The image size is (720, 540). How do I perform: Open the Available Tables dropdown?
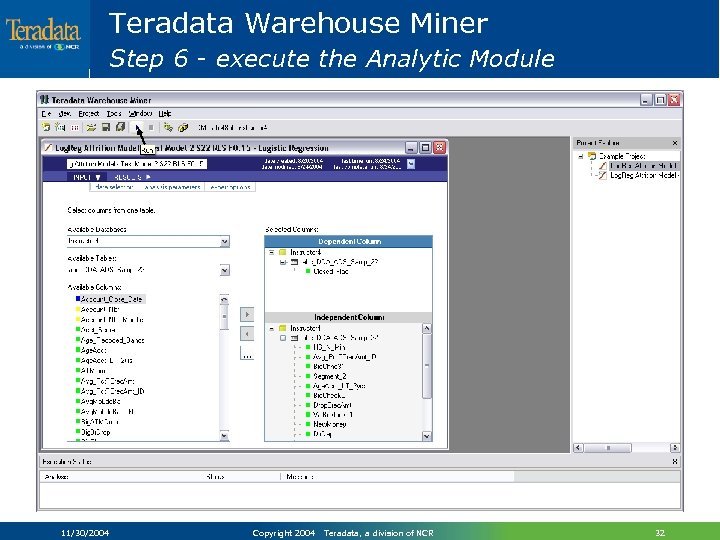225,270
